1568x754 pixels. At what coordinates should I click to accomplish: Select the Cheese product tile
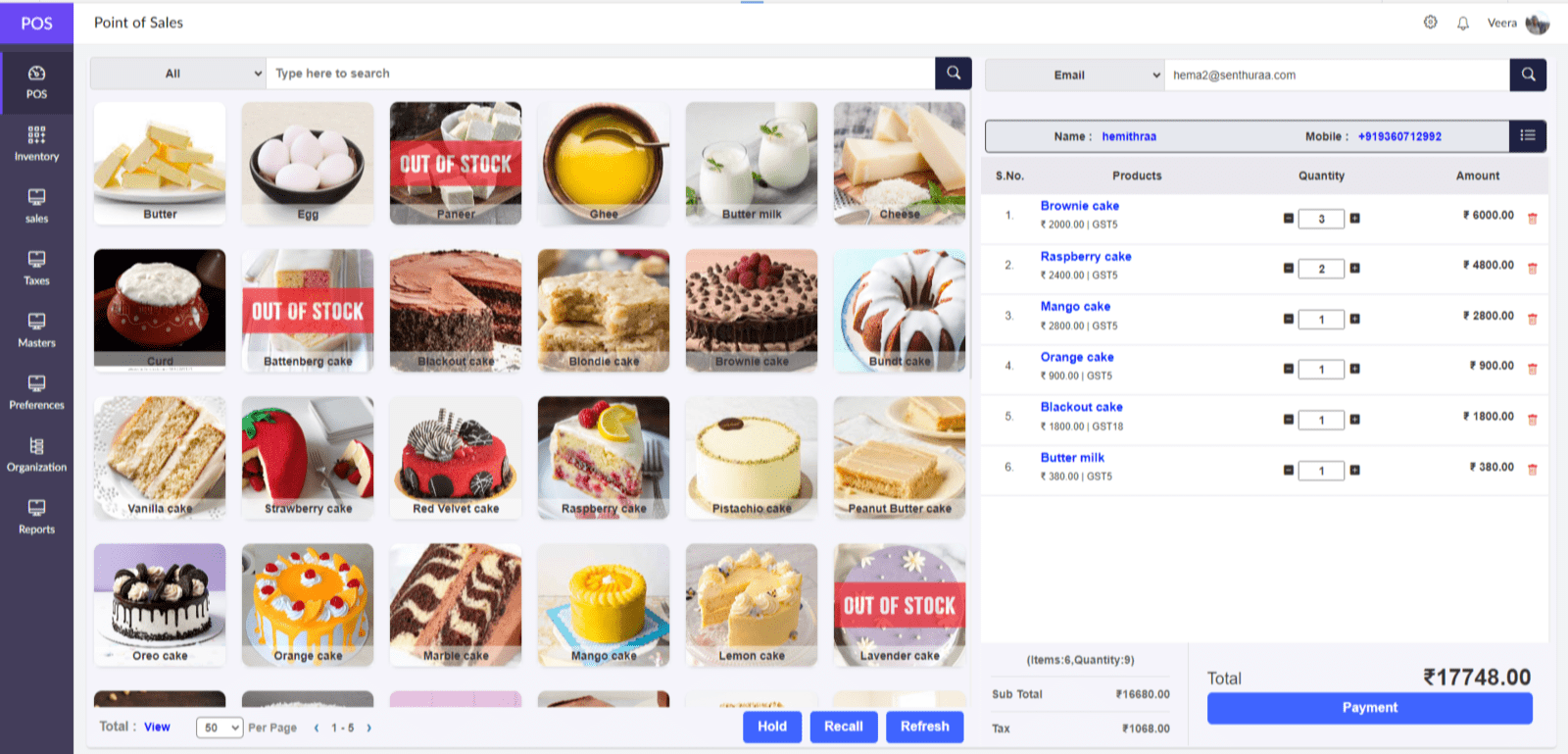point(900,164)
